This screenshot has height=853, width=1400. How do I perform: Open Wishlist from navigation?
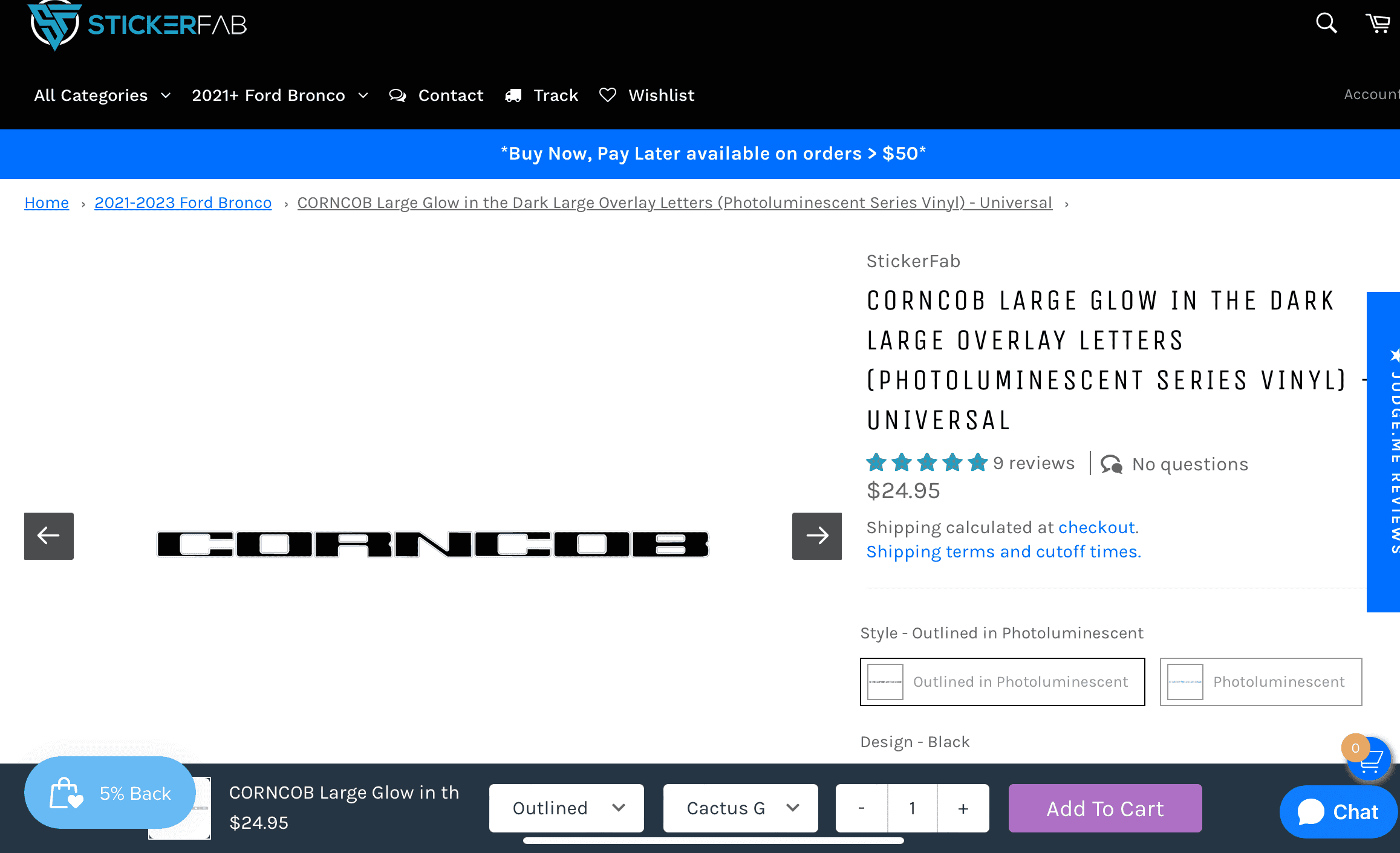(662, 96)
